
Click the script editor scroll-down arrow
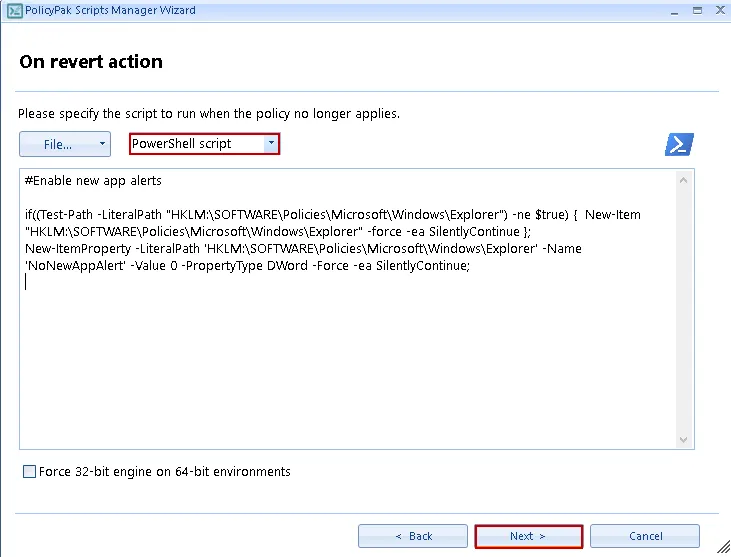click(x=683, y=440)
